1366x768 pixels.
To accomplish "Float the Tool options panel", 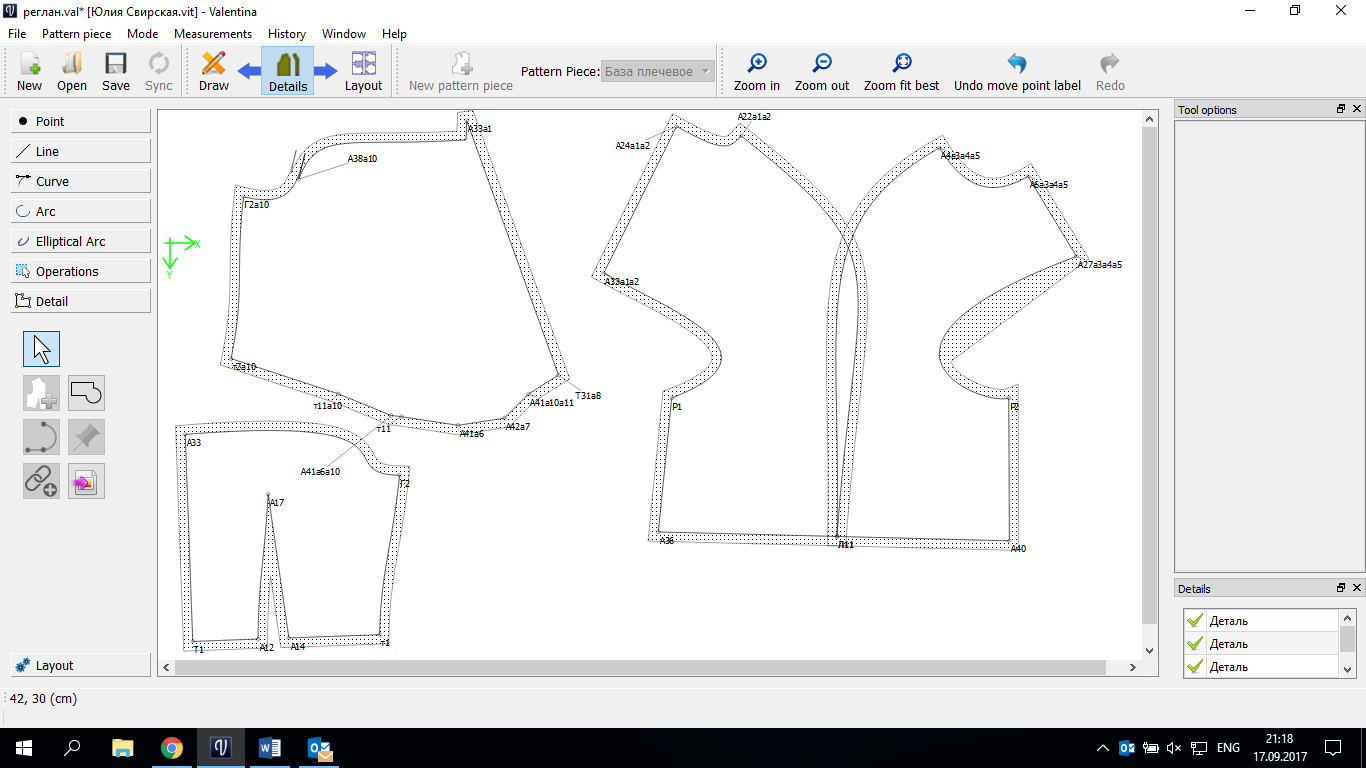I will pos(1341,109).
